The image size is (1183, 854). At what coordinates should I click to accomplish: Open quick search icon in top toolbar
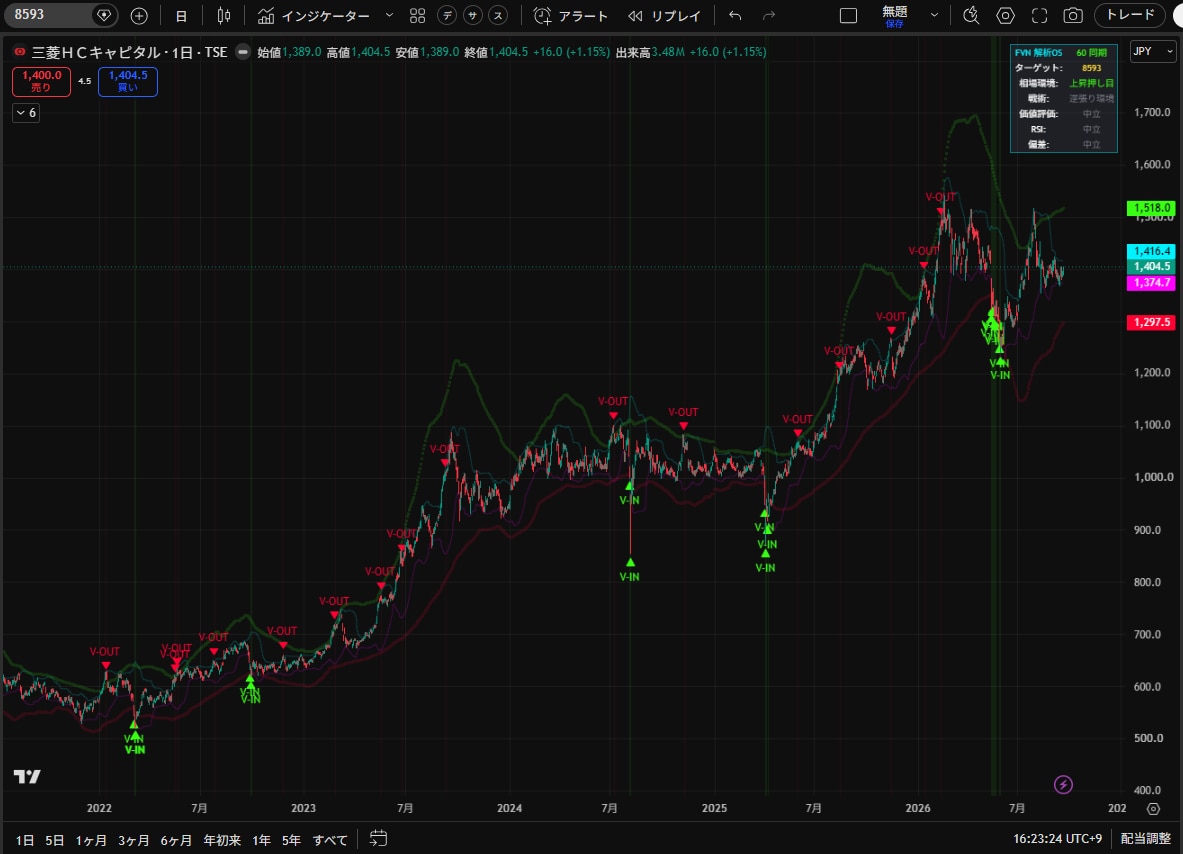(x=971, y=16)
